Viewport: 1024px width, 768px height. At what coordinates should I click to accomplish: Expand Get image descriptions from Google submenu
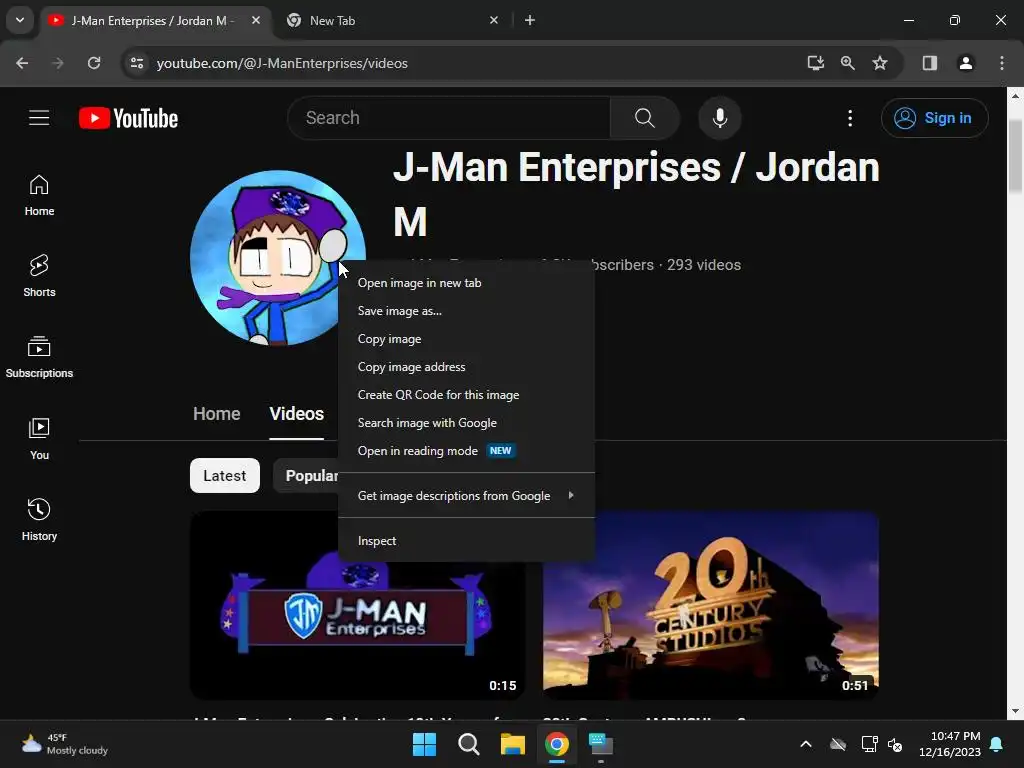(466, 496)
